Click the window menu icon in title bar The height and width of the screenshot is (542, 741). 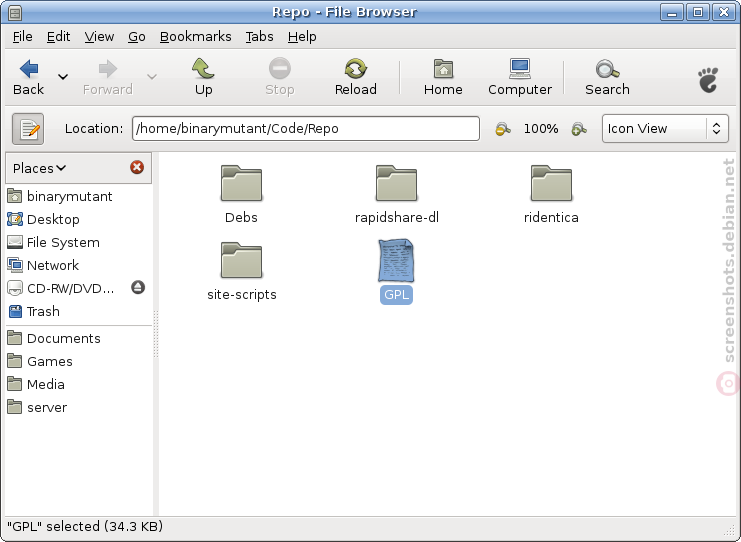click(x=15, y=12)
